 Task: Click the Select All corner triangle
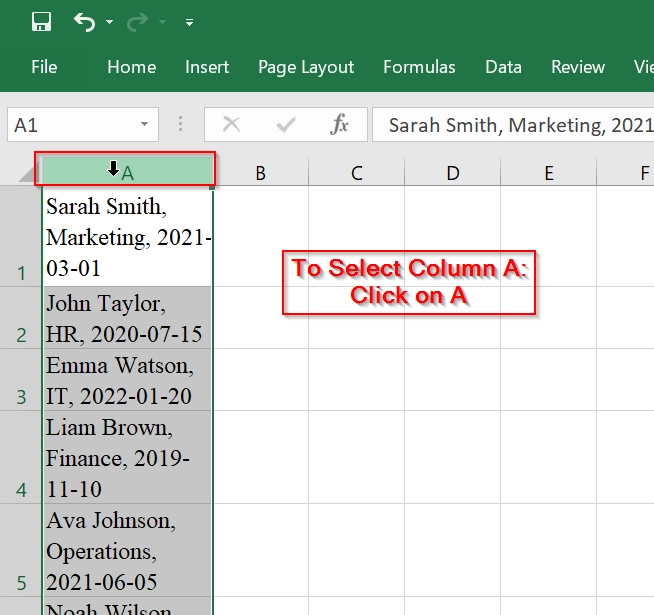(x=28, y=172)
